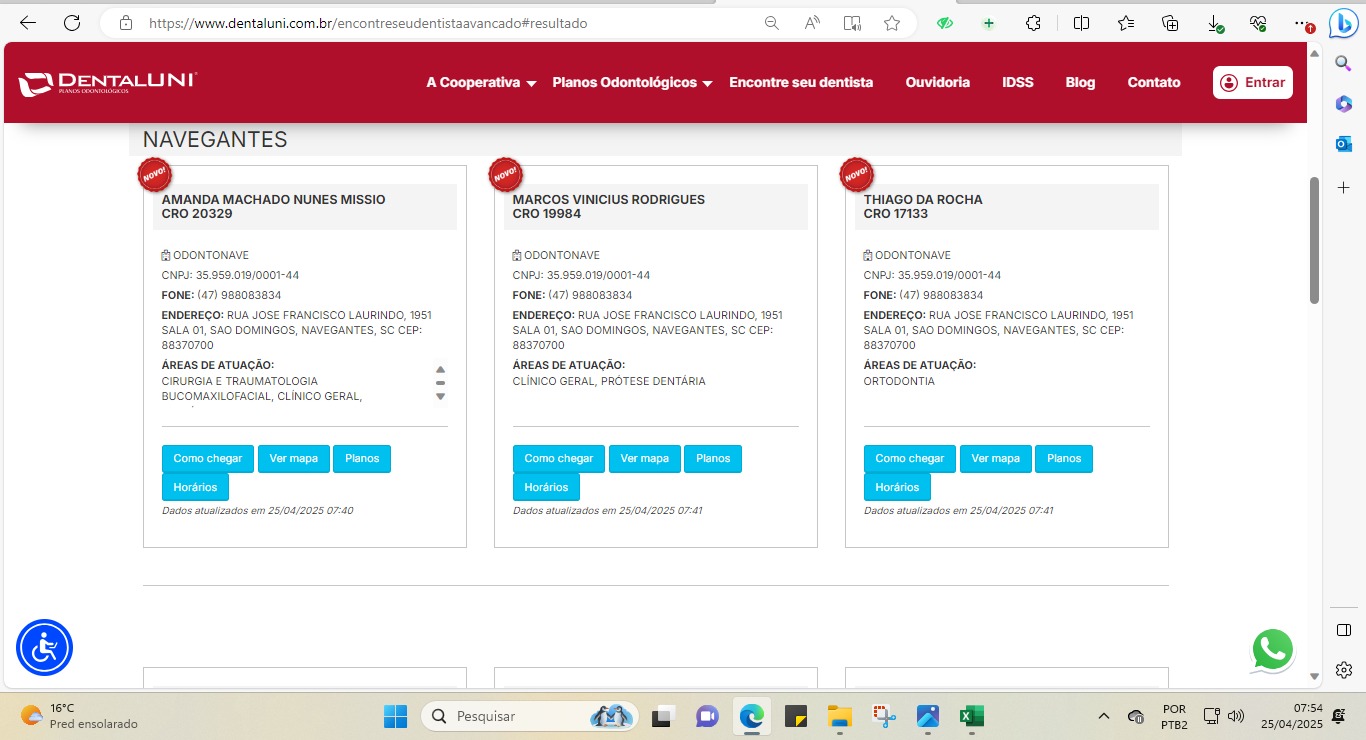Click Planos for Amanda Machado
Screen dimensions: 1366x740
362,458
